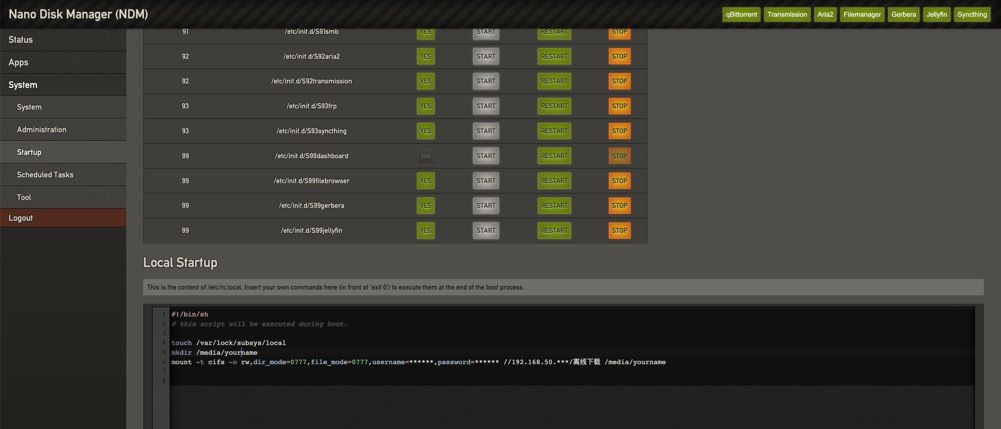
Task: Start the S91smb service
Action: [486, 32]
